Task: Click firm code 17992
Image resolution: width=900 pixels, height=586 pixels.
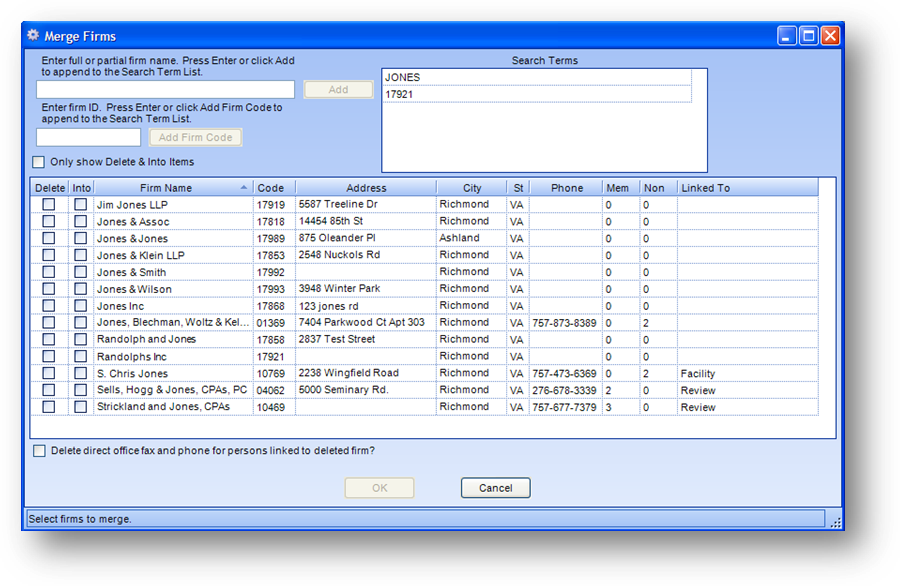Action: coord(271,272)
